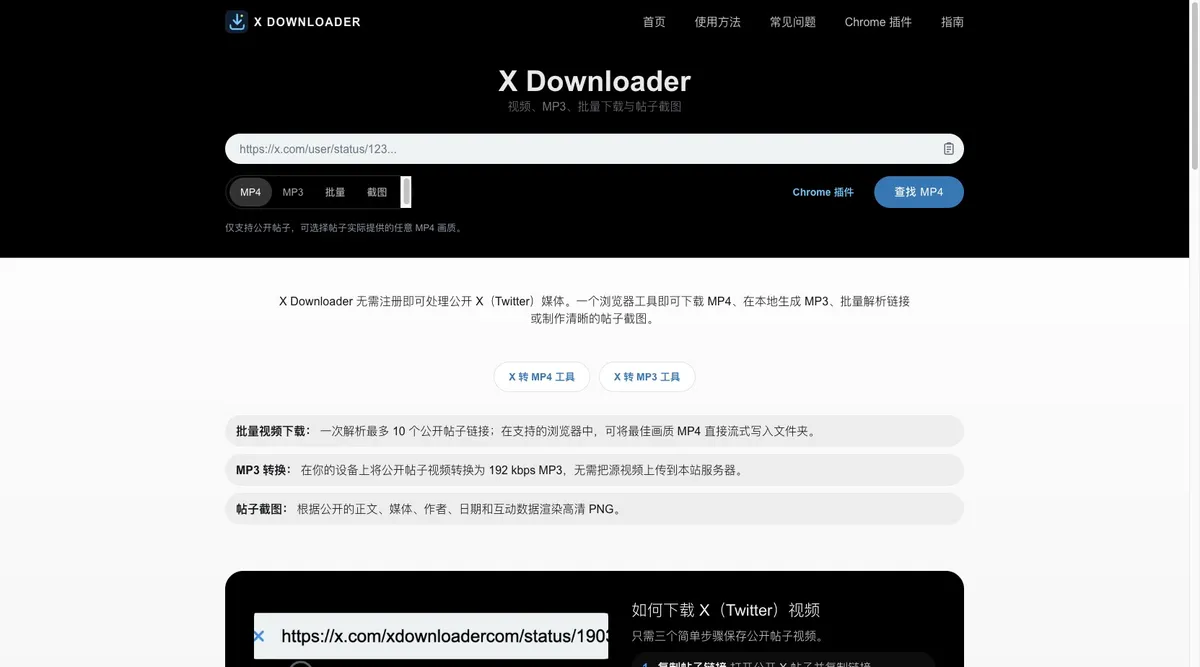This screenshot has height=667, width=1200.
Task: Click the intro paragraph starting X Downloader 无需注册
Action: (x=594, y=310)
